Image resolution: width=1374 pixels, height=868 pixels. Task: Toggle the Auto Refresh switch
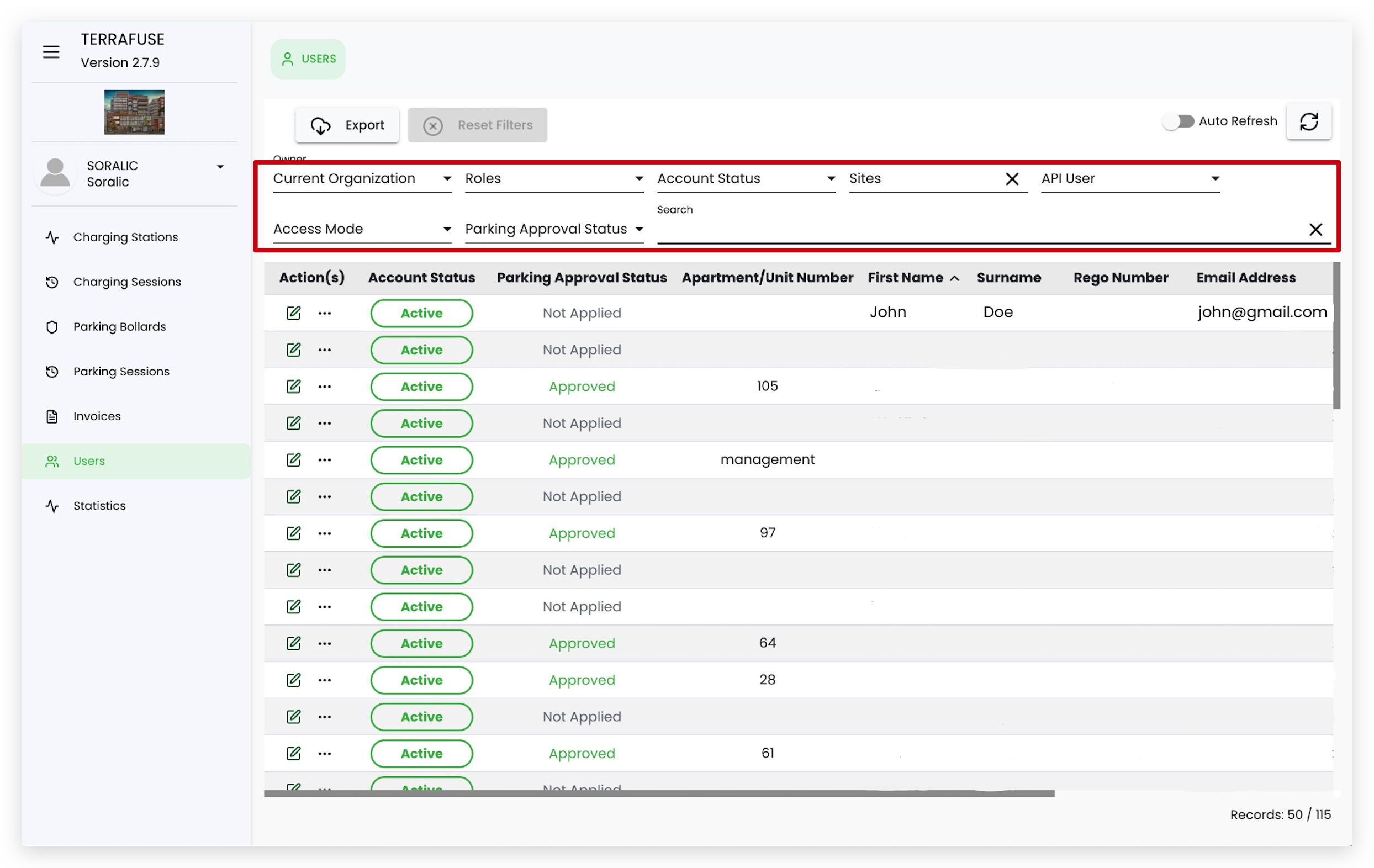pos(1179,121)
